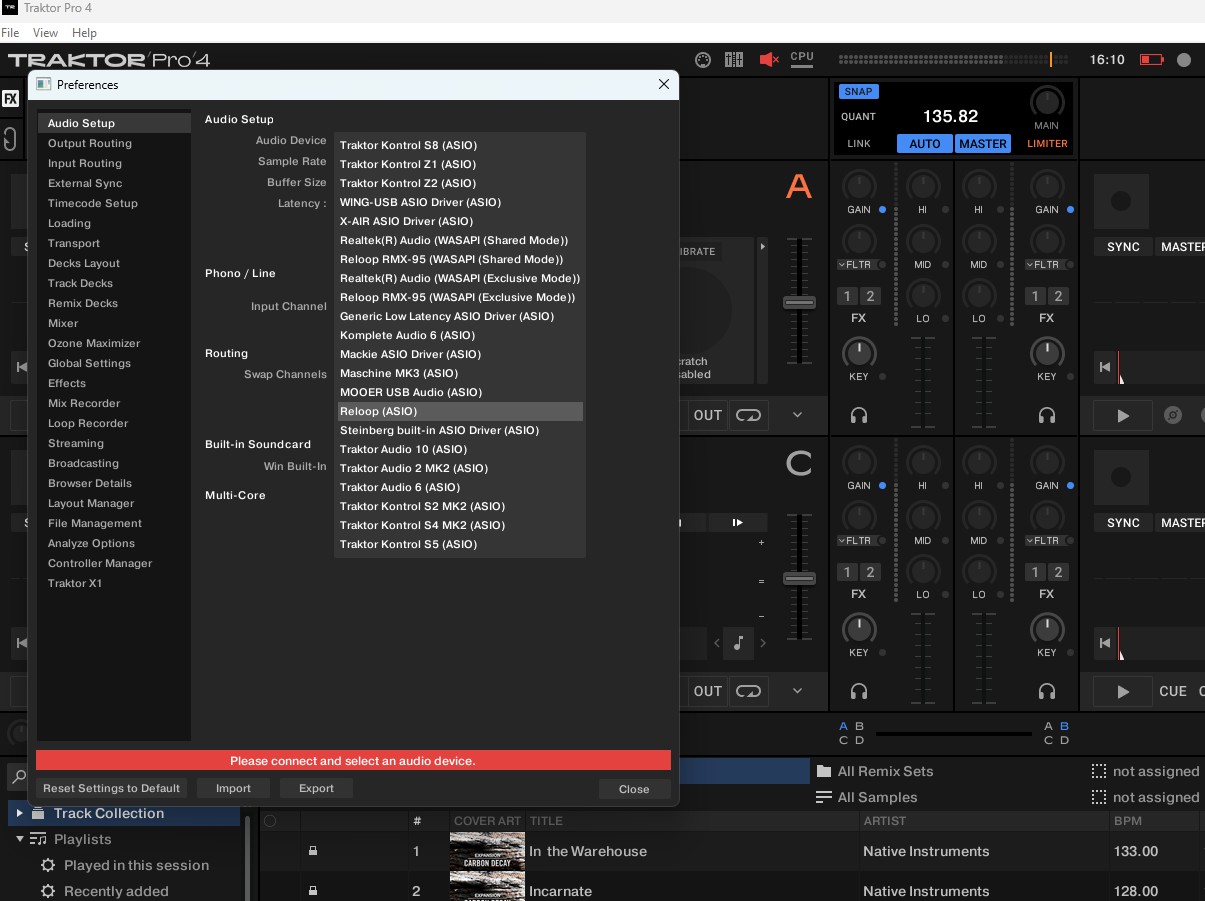The height and width of the screenshot is (901, 1205).
Task: Click the All Samples list icon
Action: tap(824, 797)
